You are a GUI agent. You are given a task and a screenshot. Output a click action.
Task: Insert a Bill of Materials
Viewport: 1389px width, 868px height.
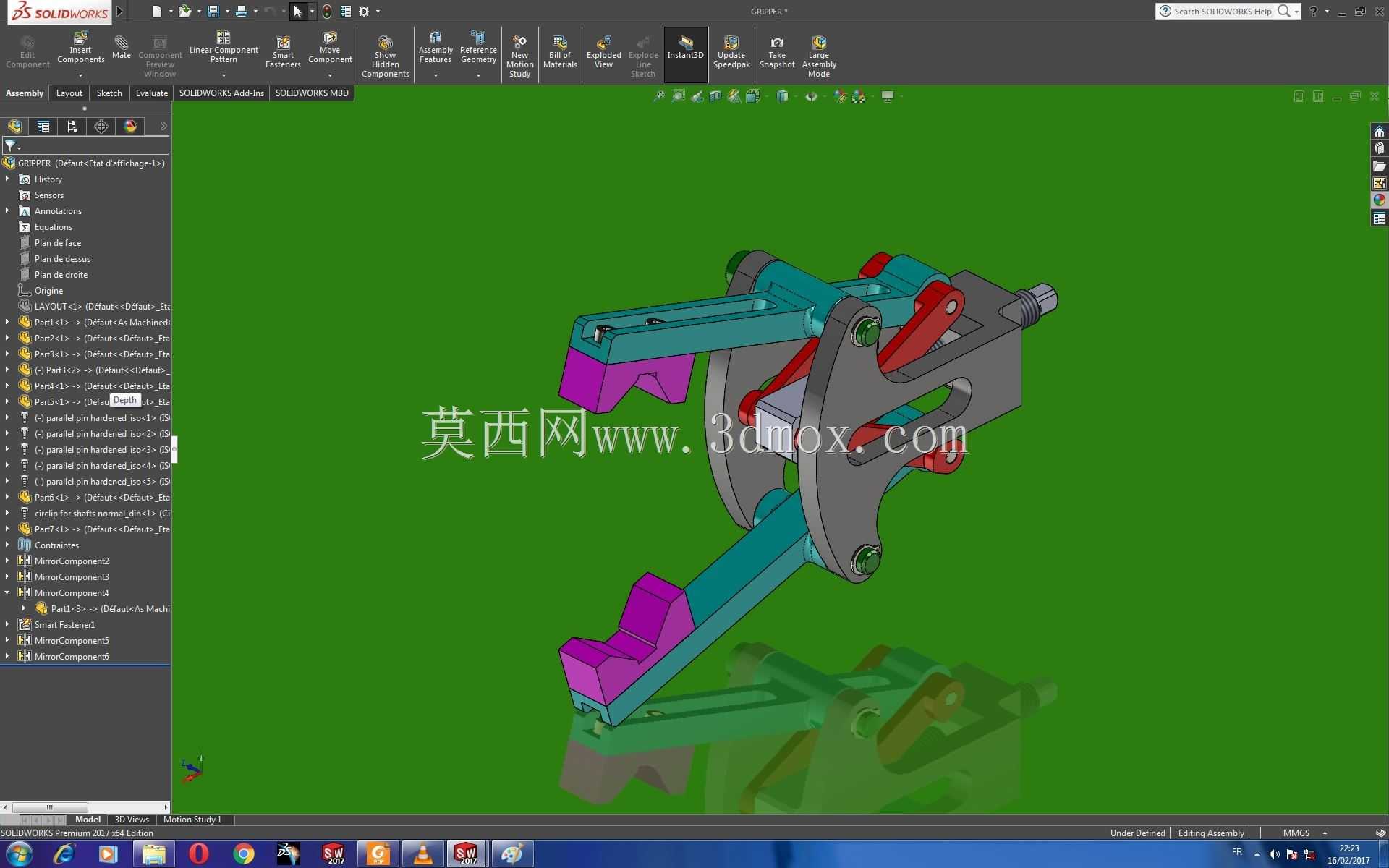pos(560,51)
